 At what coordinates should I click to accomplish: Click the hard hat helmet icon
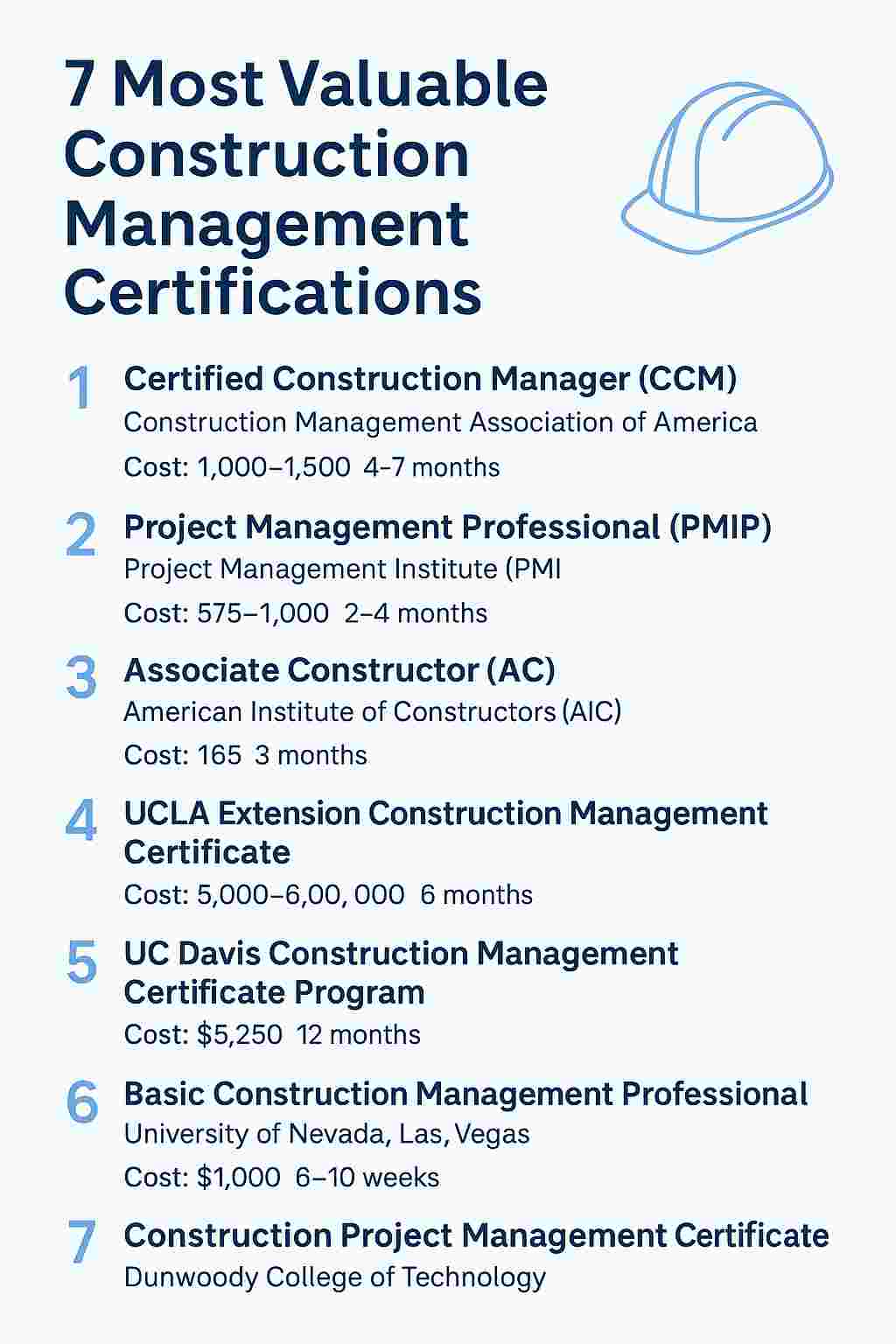pos(728,166)
